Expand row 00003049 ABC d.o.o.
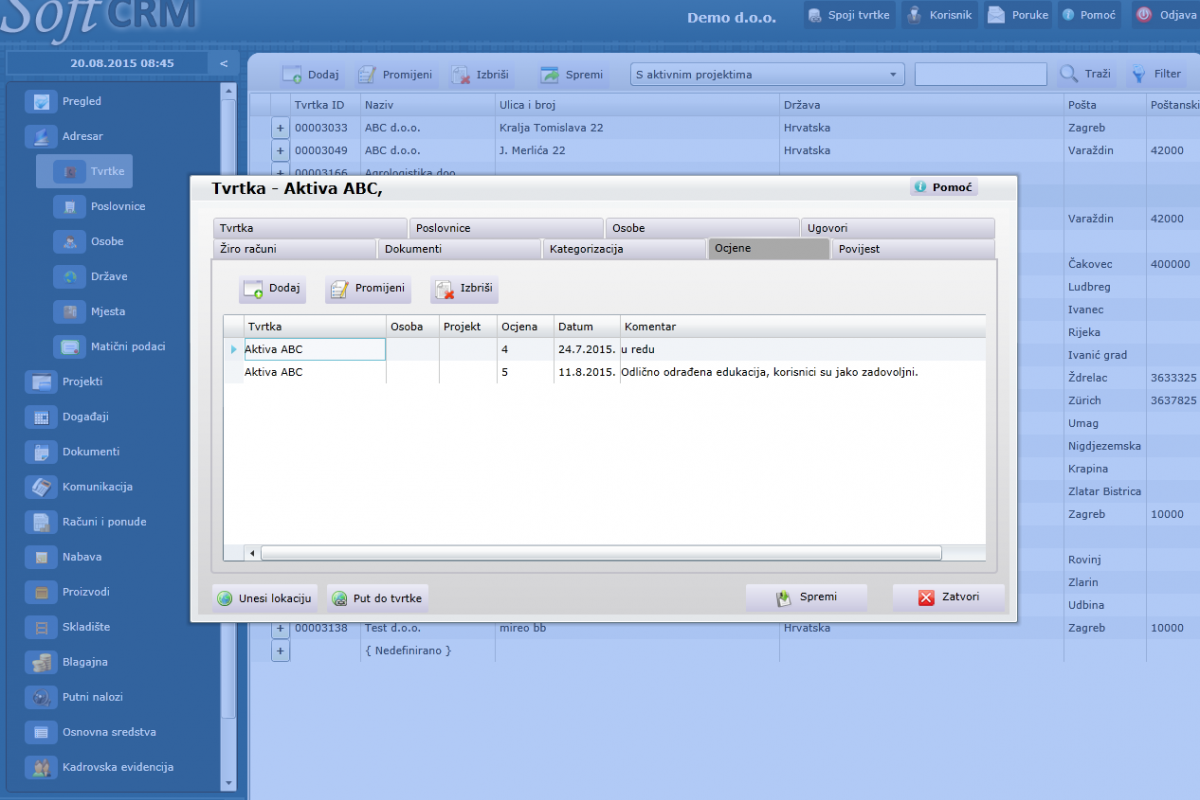 tap(280, 151)
